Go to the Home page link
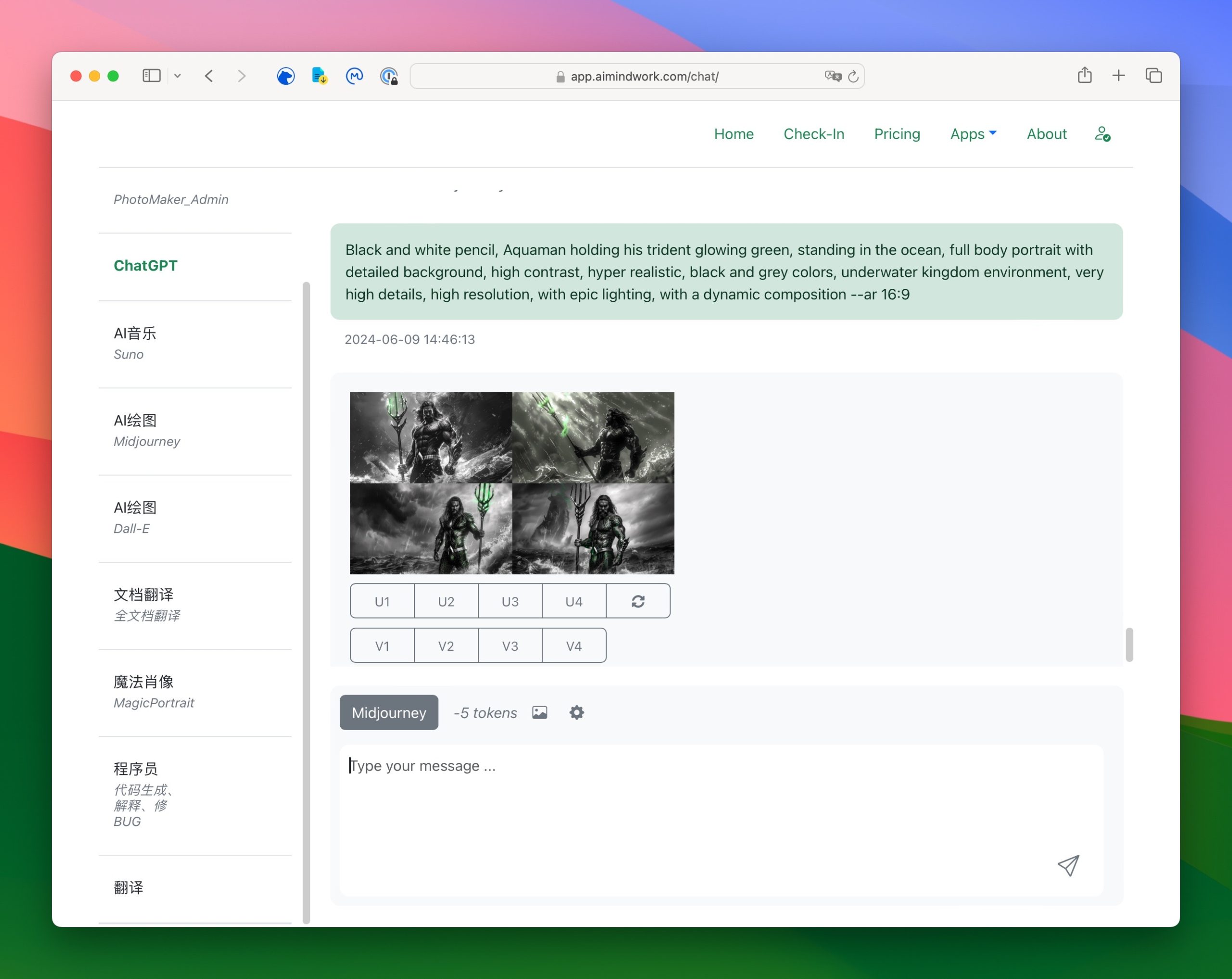Viewport: 1232px width, 979px height. [734, 134]
